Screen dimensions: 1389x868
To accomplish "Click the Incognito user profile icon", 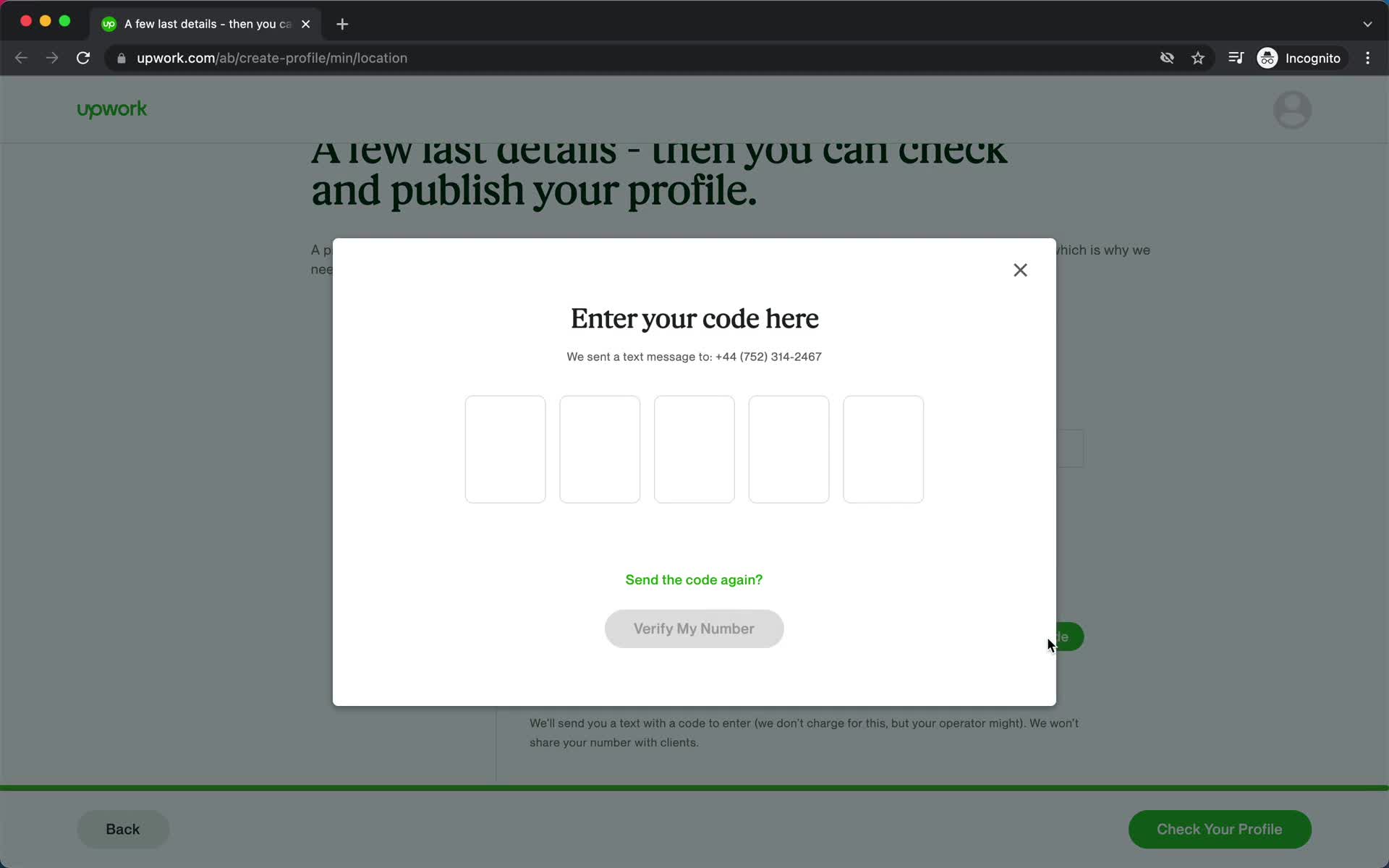I will tap(1268, 58).
